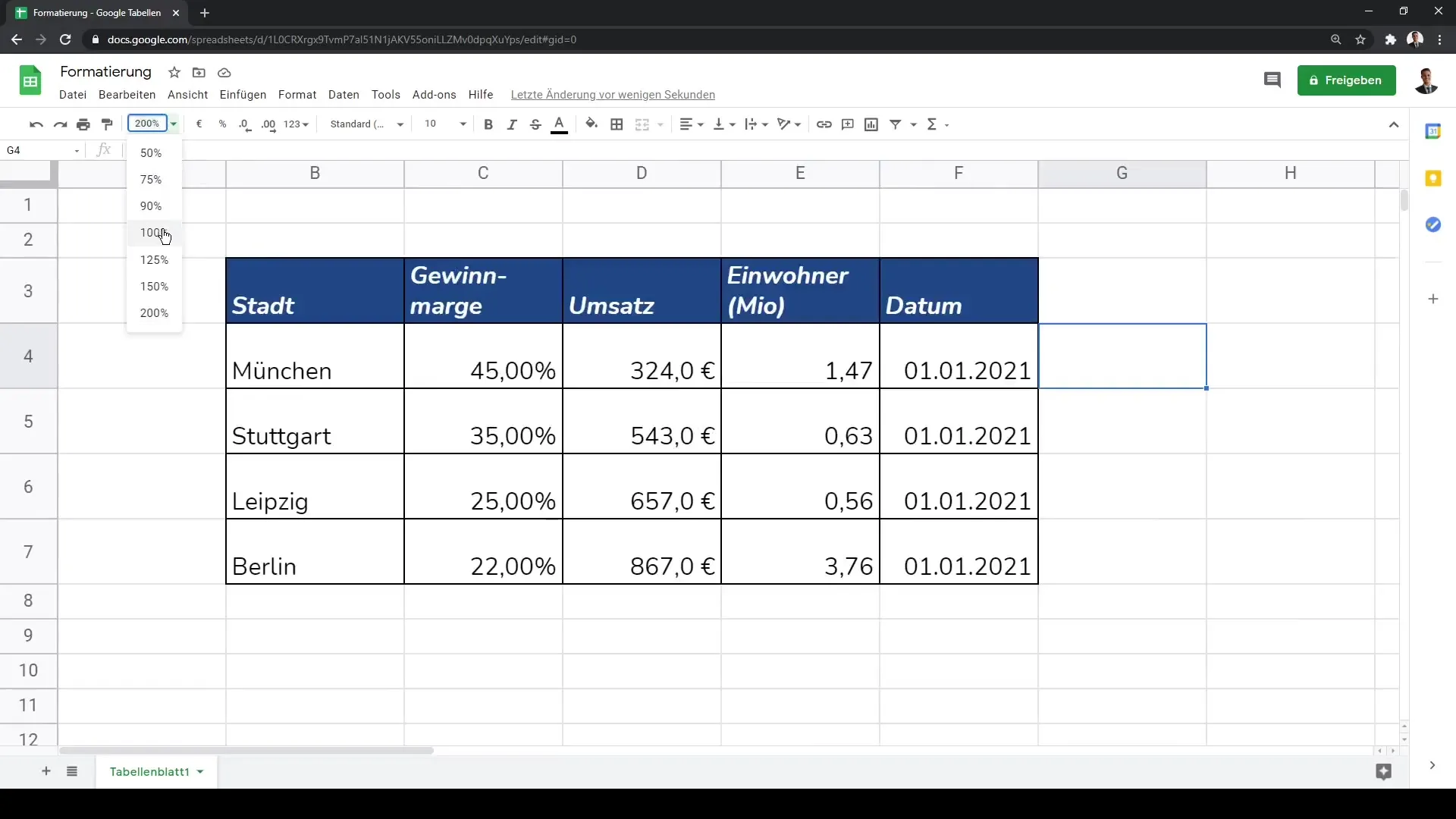Create a filter
Screen dimensions: 1456x819
[x=896, y=124]
